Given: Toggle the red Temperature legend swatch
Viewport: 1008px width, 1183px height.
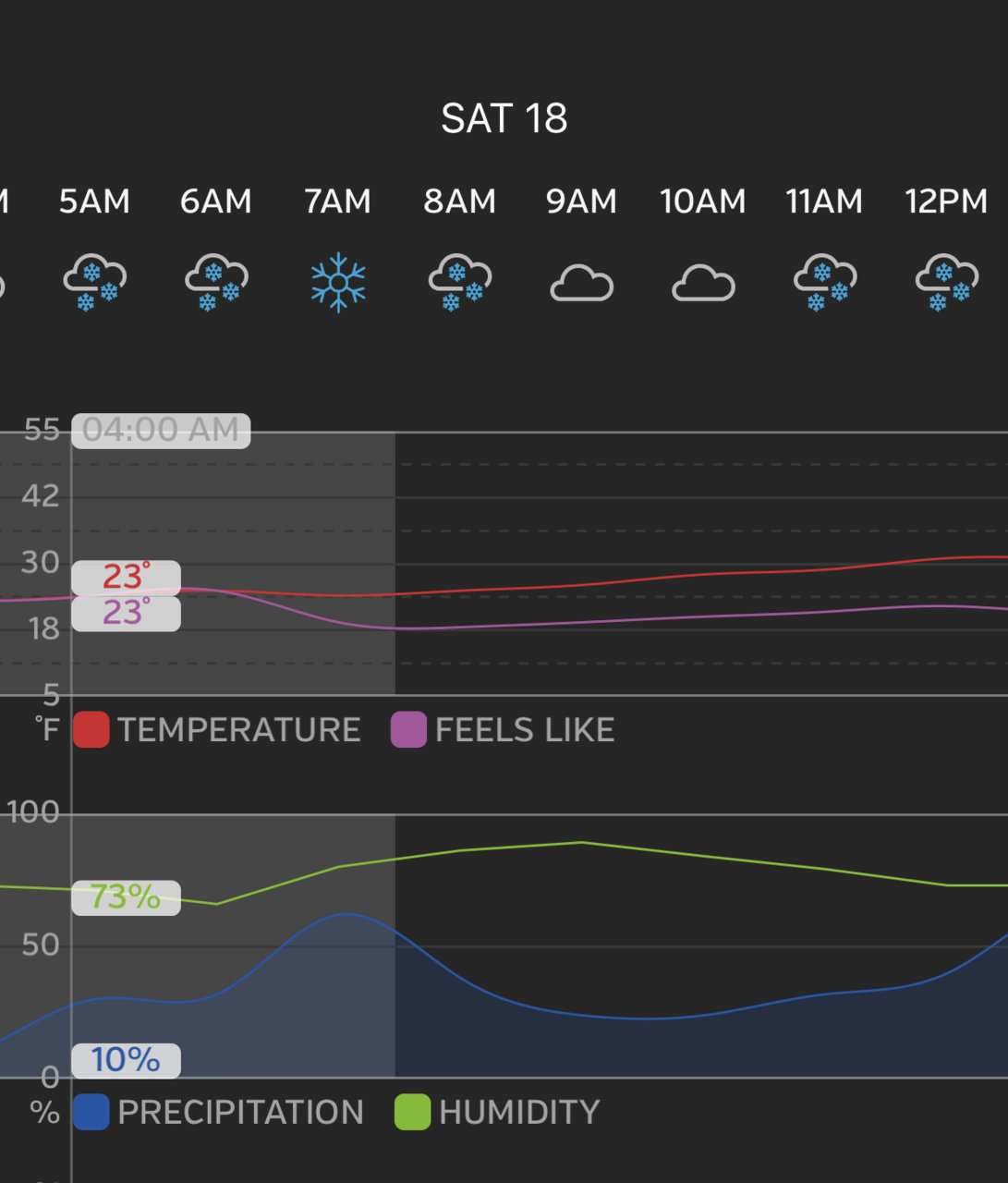Looking at the screenshot, I should (91, 729).
